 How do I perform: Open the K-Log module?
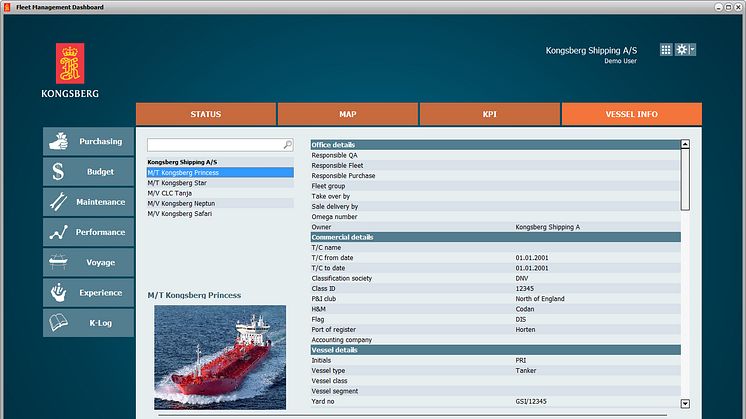click(x=88, y=323)
